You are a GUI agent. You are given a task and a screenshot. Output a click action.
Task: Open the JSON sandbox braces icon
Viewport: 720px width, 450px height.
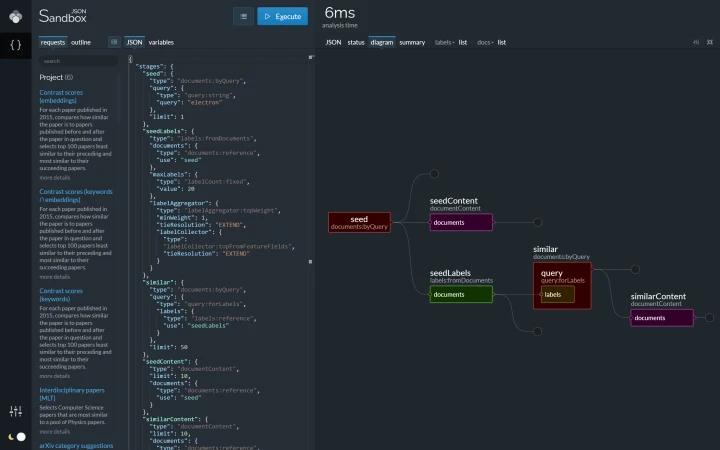pyautogui.click(x=16, y=45)
